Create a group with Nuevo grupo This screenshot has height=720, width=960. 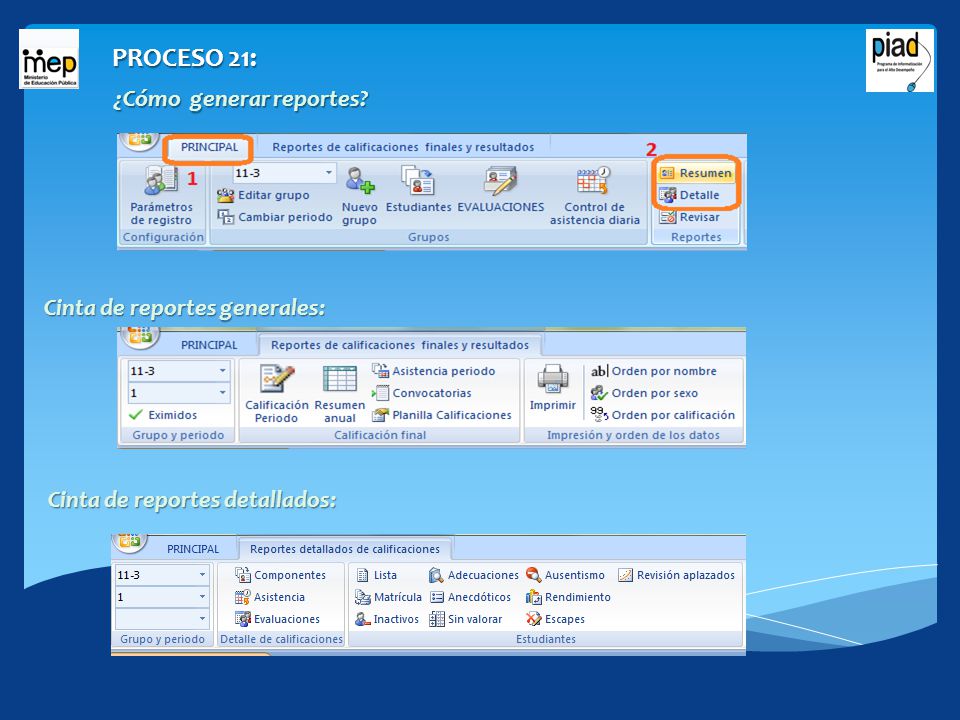point(359,196)
